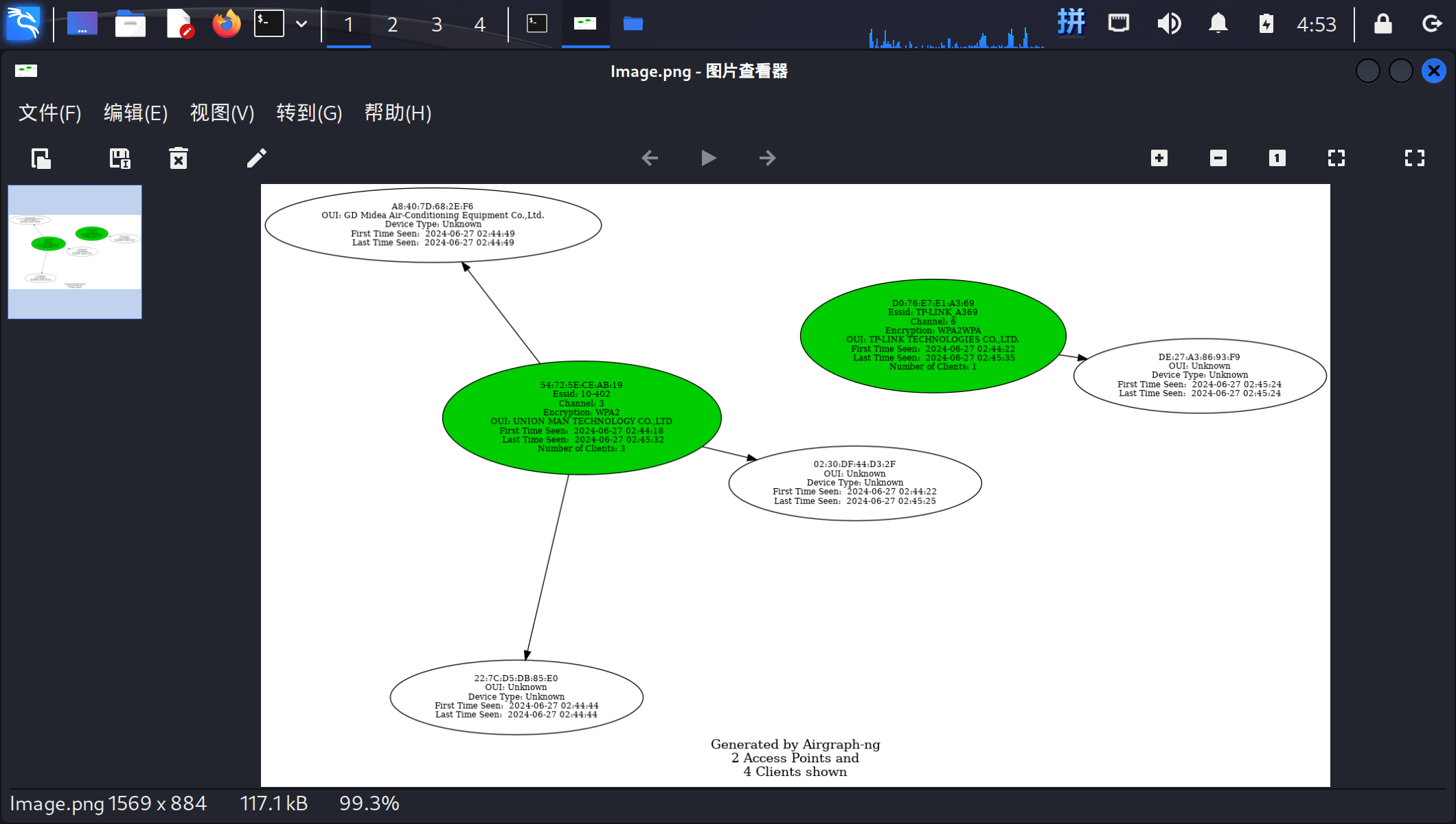Close the image viewer window
Screen dimensions: 1456x824
[x=1434, y=71]
